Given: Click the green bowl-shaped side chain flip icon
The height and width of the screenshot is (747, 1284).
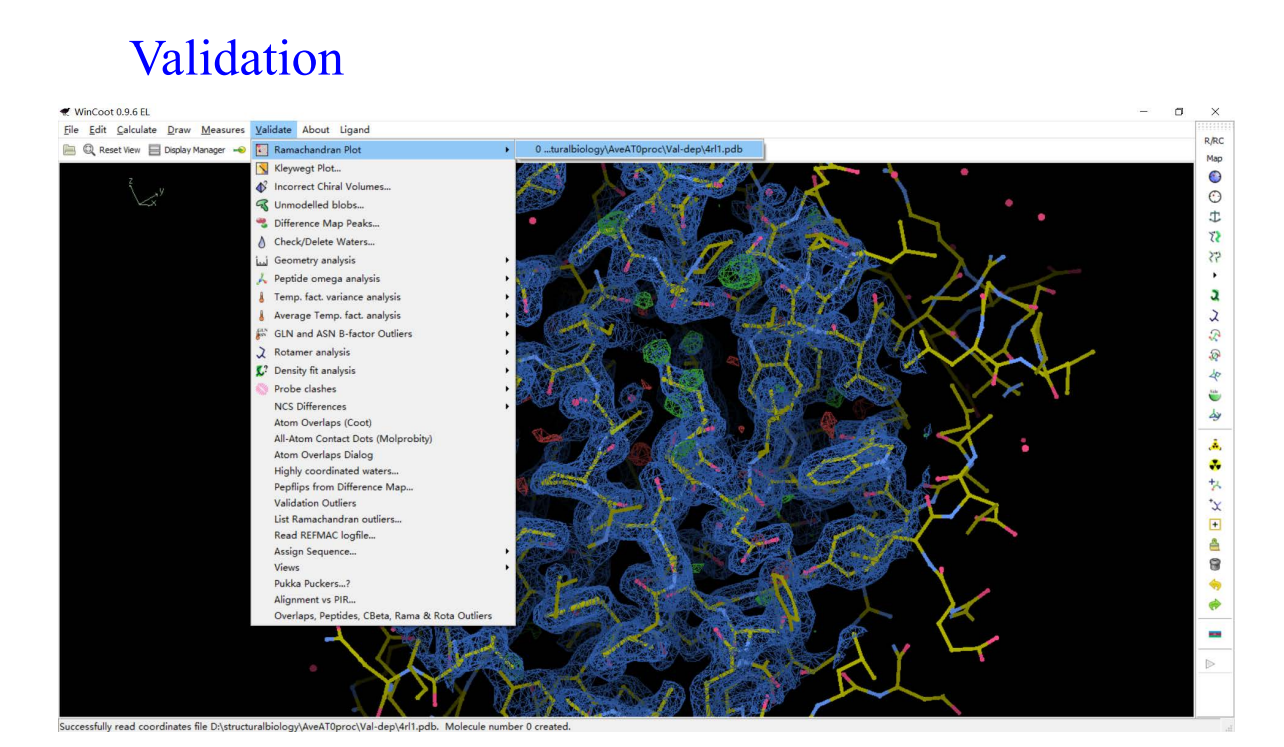Looking at the screenshot, I should coord(1215,395).
